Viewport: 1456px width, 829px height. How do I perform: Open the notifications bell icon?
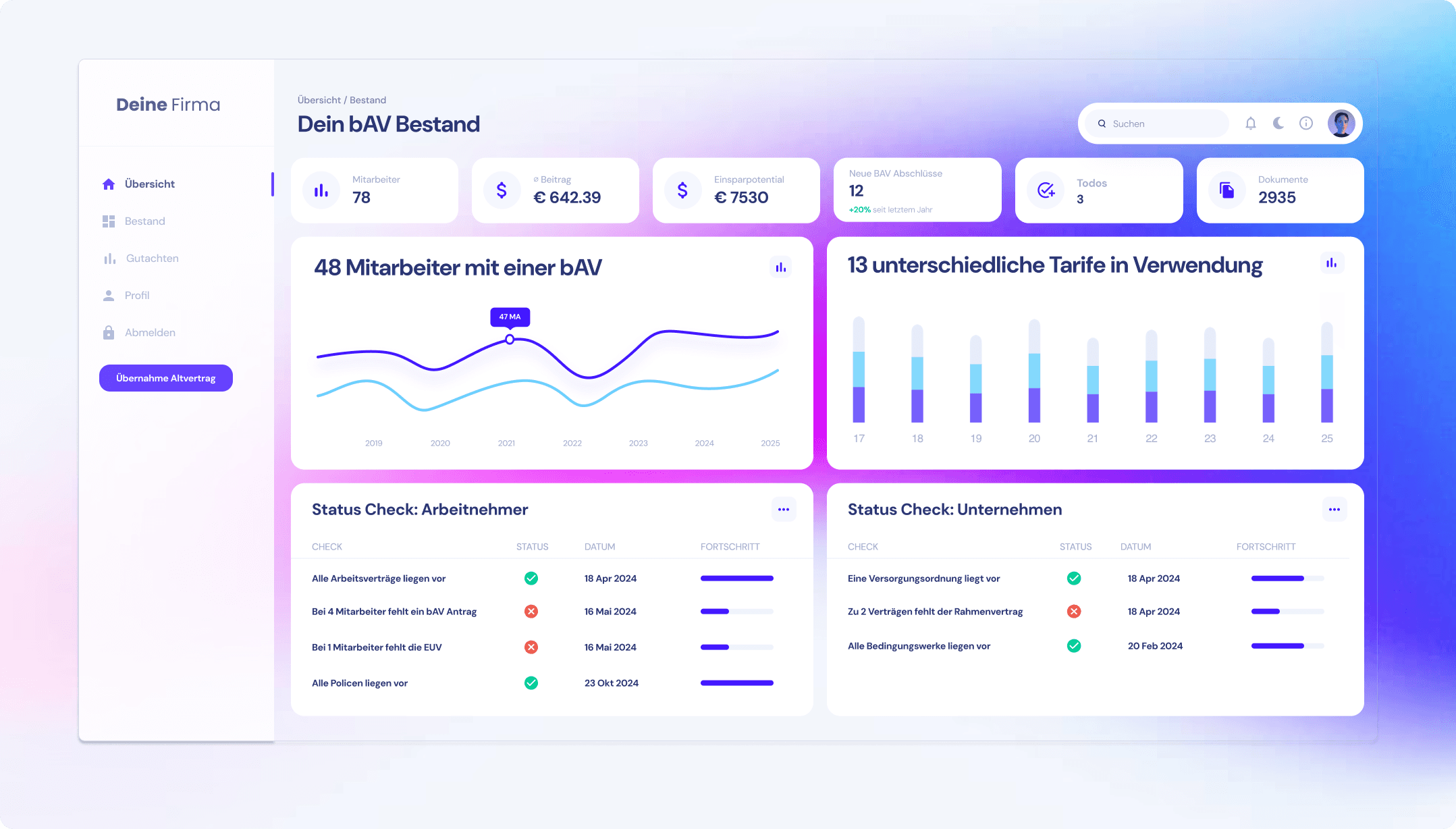1251,123
